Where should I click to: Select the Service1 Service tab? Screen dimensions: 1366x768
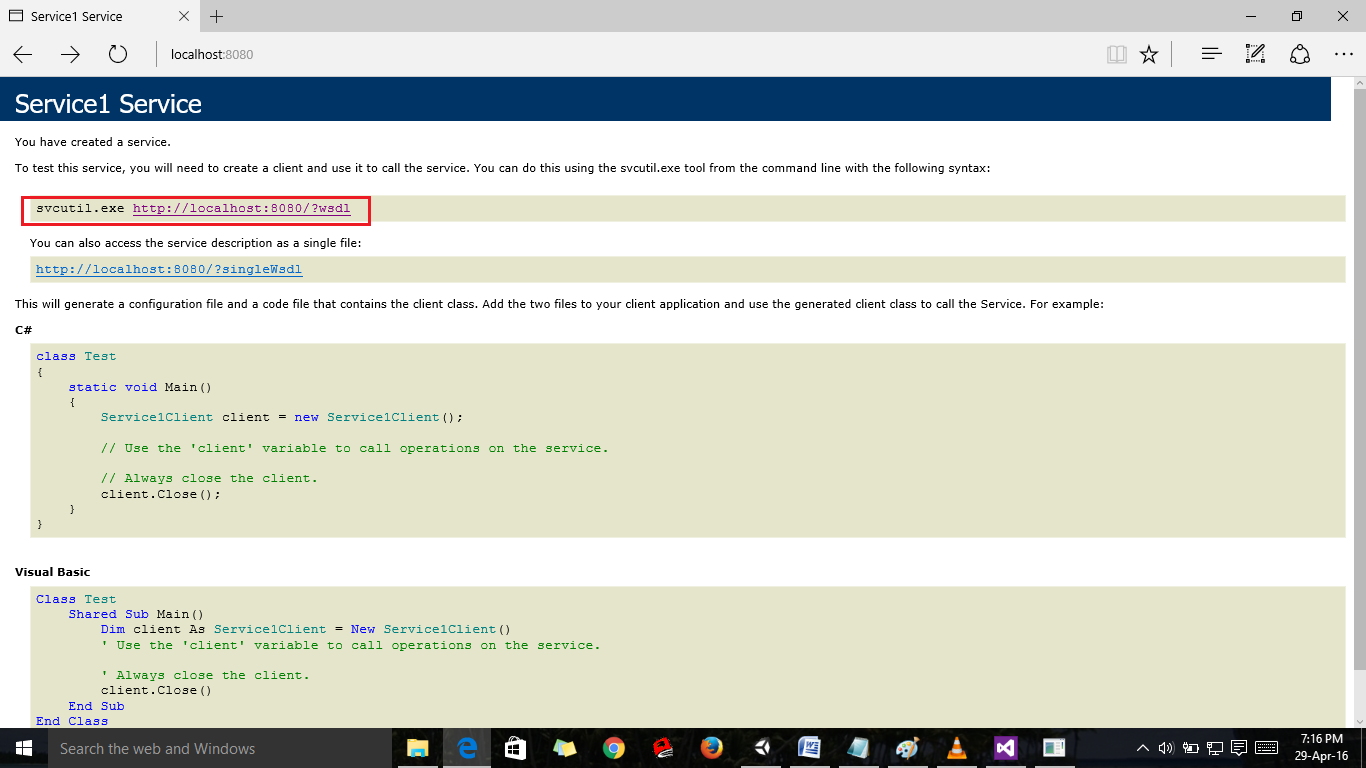tap(100, 16)
